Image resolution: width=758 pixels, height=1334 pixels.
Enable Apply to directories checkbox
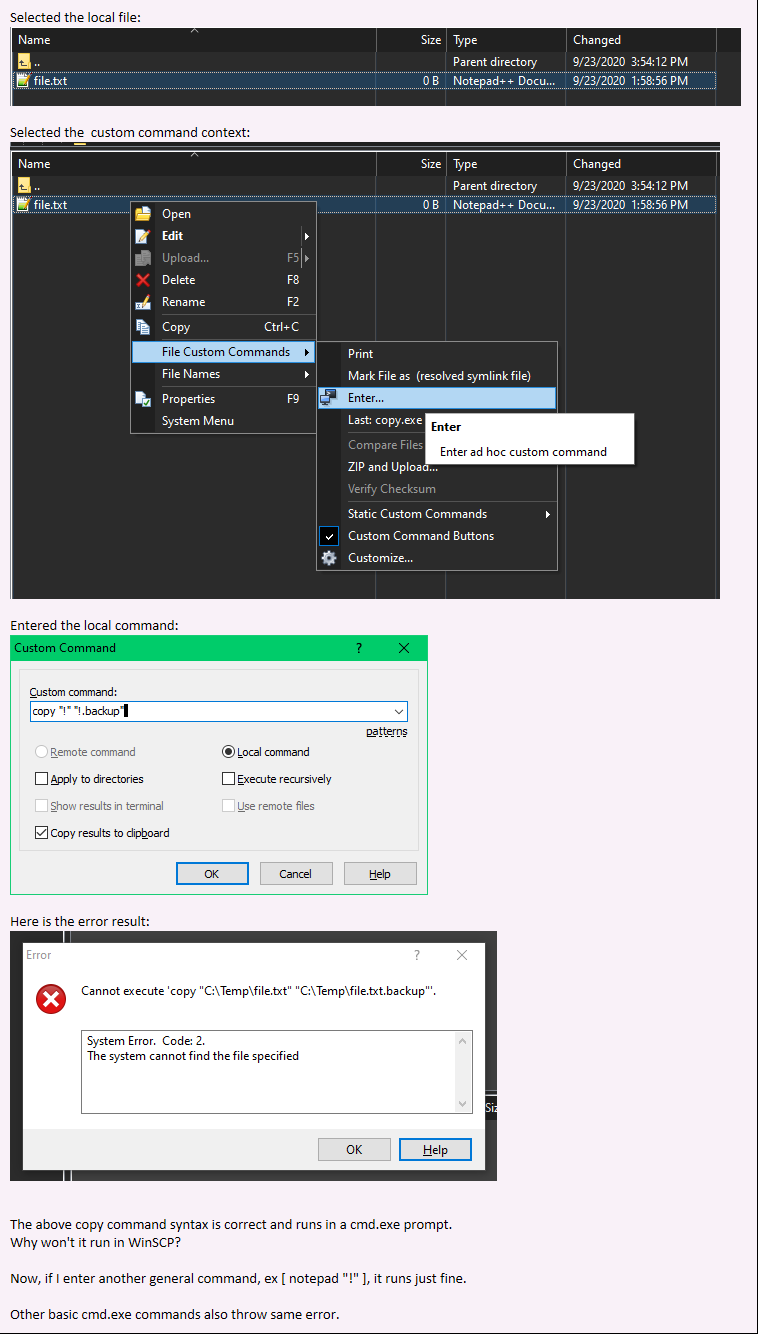(x=42, y=779)
